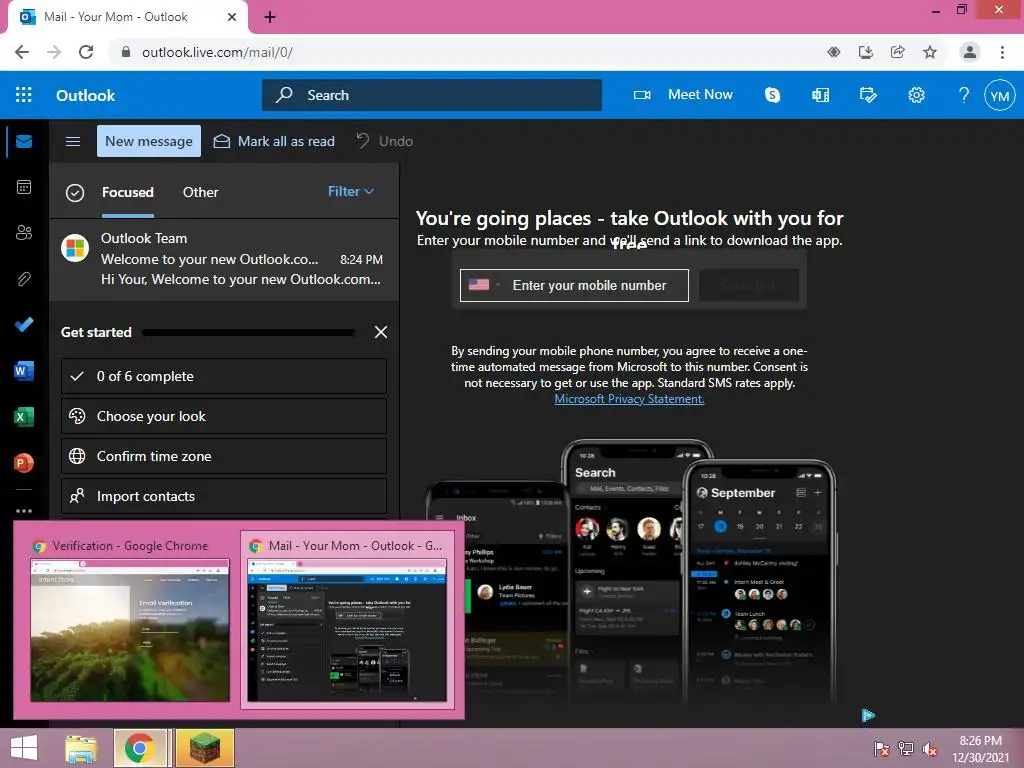Launch Excel from the sidebar
The height and width of the screenshot is (768, 1024).
(x=24, y=417)
